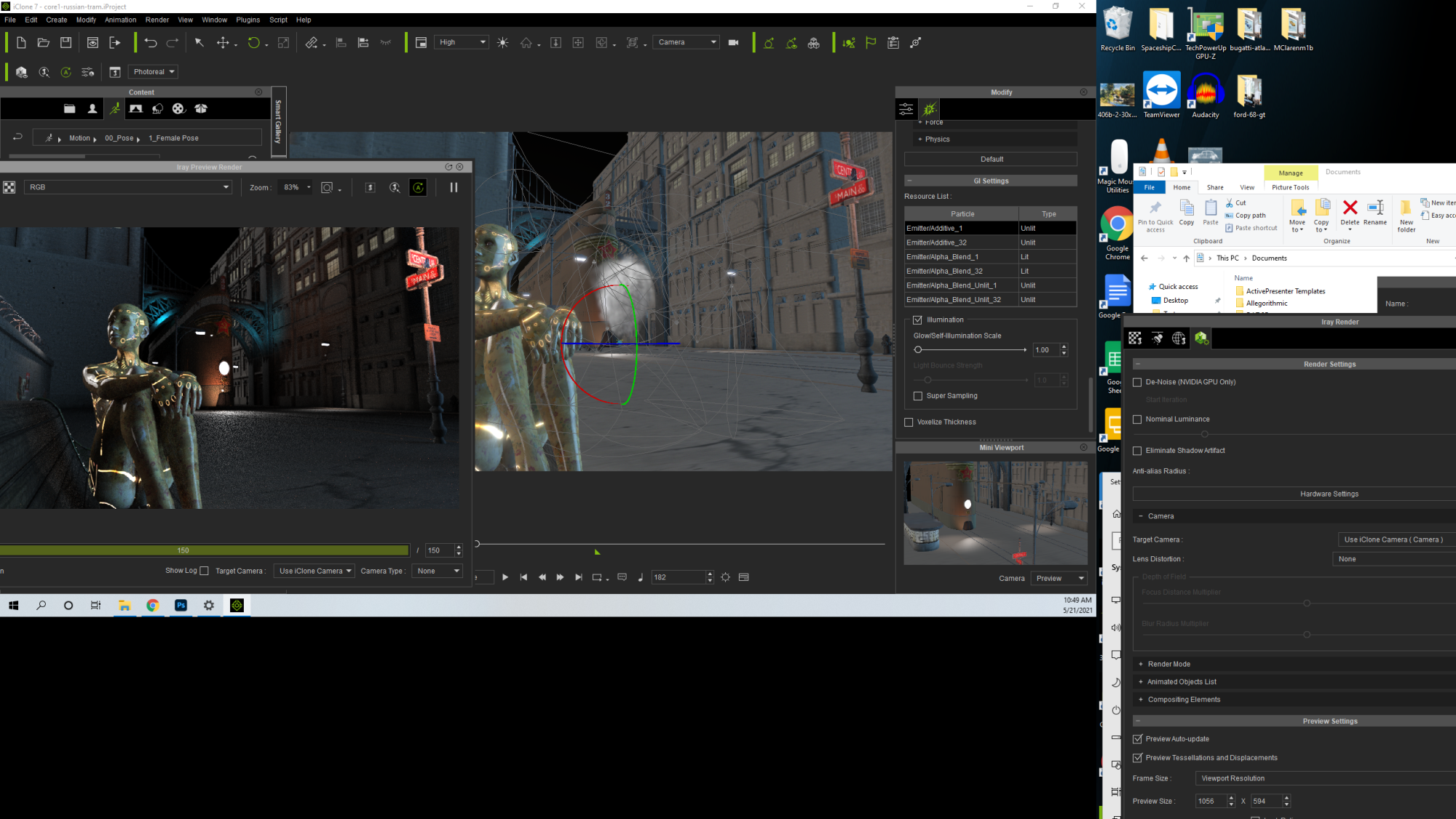This screenshot has width=1456, height=819.
Task: Choose the Select arrow tool
Action: [199, 43]
